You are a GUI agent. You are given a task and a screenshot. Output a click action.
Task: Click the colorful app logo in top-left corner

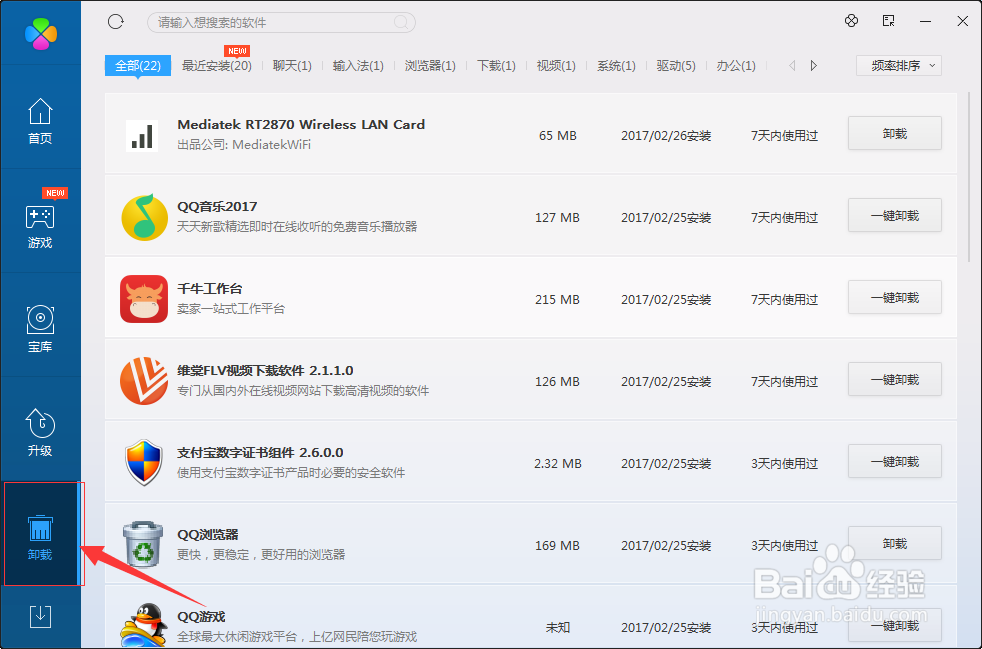pyautogui.click(x=40, y=33)
